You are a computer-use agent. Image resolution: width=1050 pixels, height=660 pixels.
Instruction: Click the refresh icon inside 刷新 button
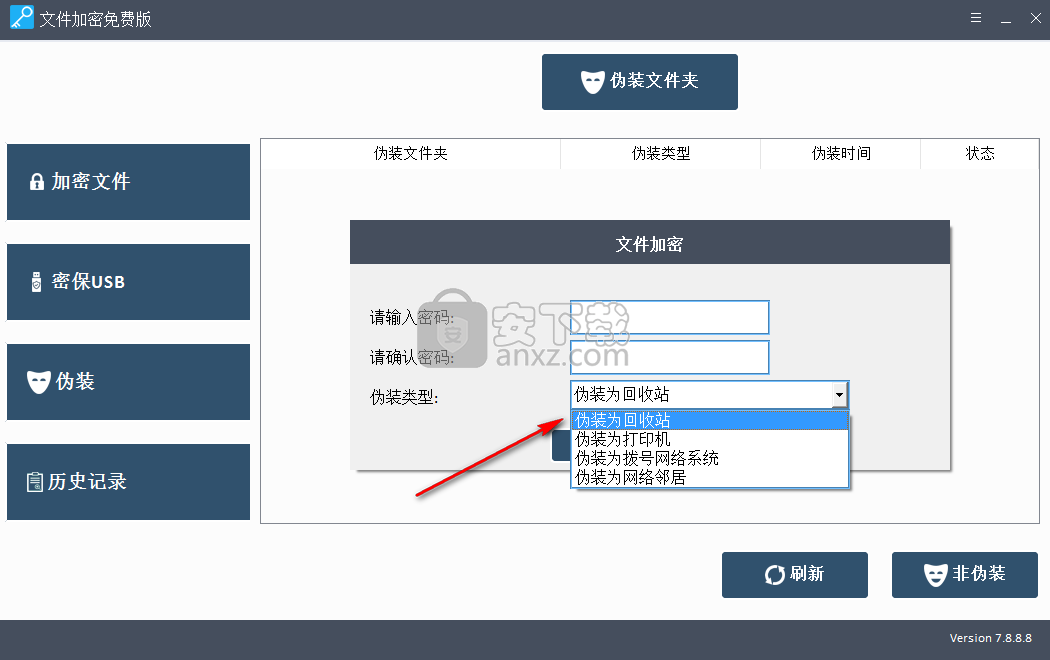click(x=772, y=574)
